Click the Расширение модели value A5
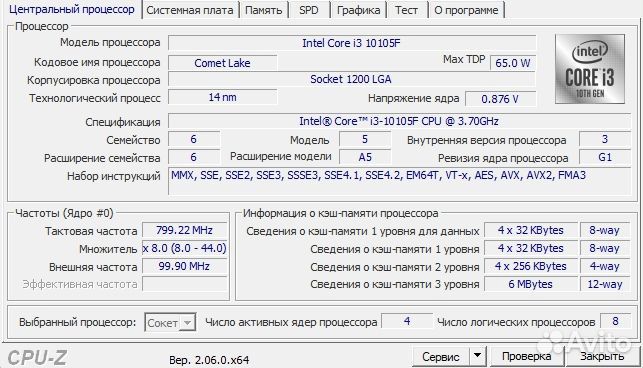The height and width of the screenshot is (368, 643). tap(365, 157)
